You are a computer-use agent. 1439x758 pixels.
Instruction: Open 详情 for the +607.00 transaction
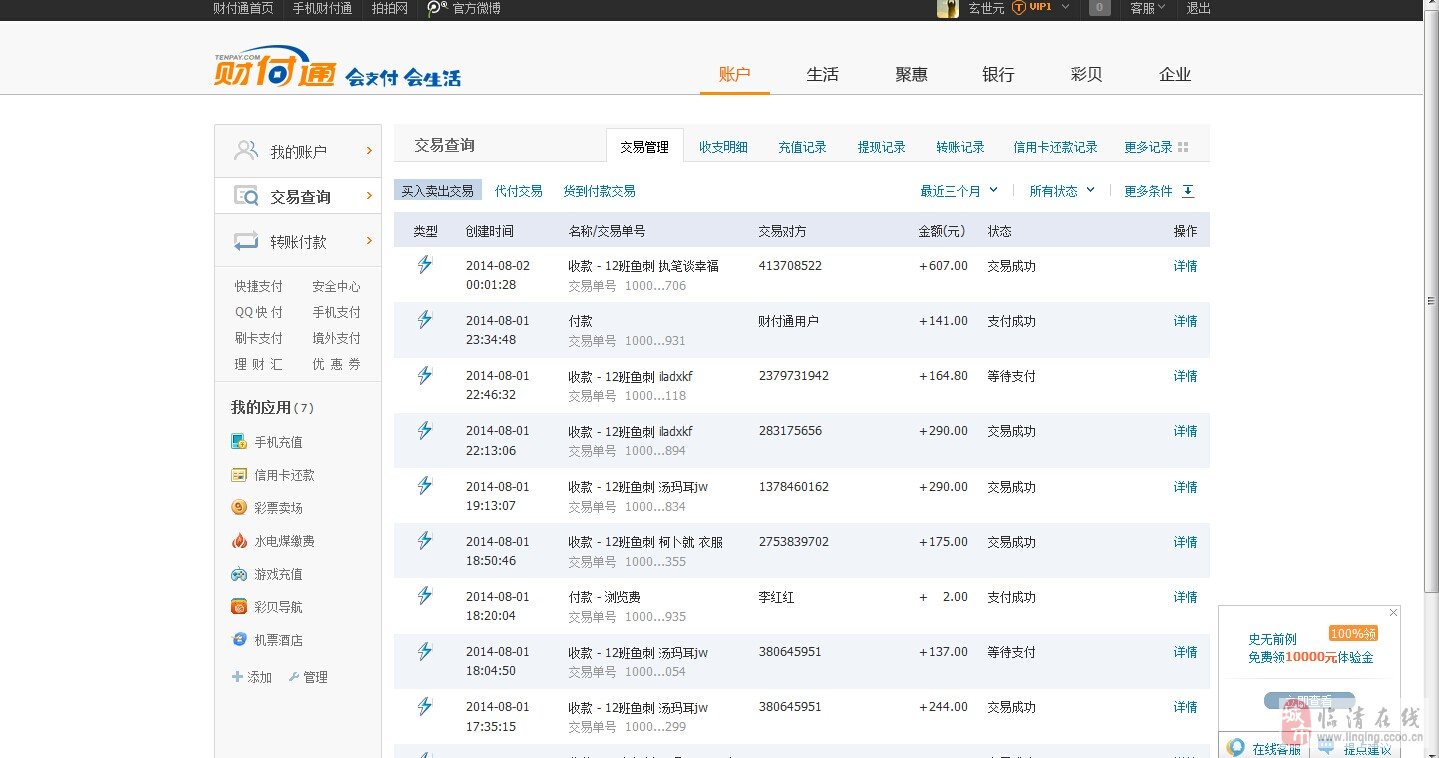pyautogui.click(x=1185, y=266)
